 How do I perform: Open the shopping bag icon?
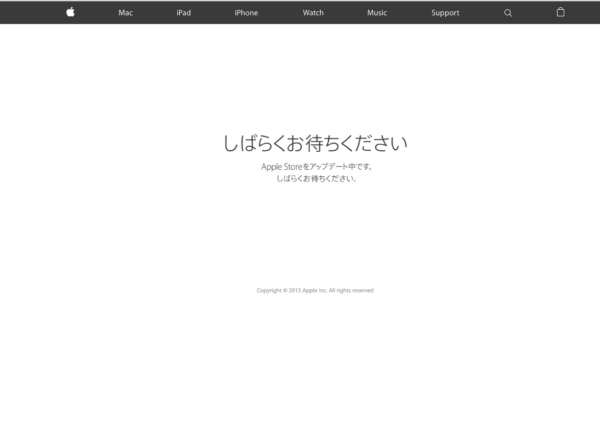click(560, 12)
